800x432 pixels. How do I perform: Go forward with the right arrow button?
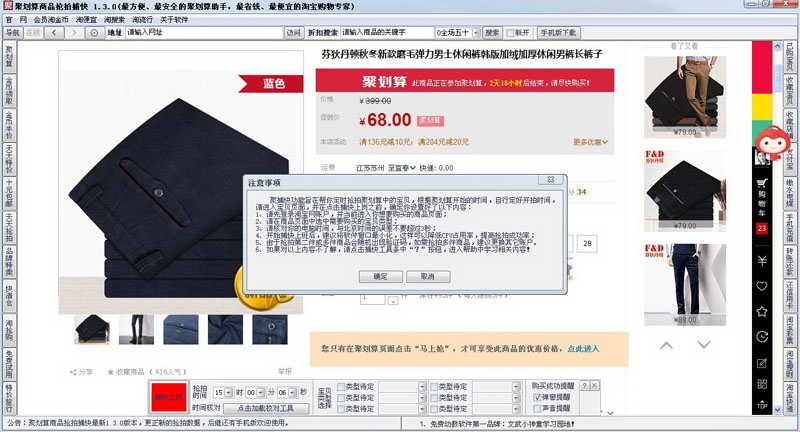tap(74, 33)
